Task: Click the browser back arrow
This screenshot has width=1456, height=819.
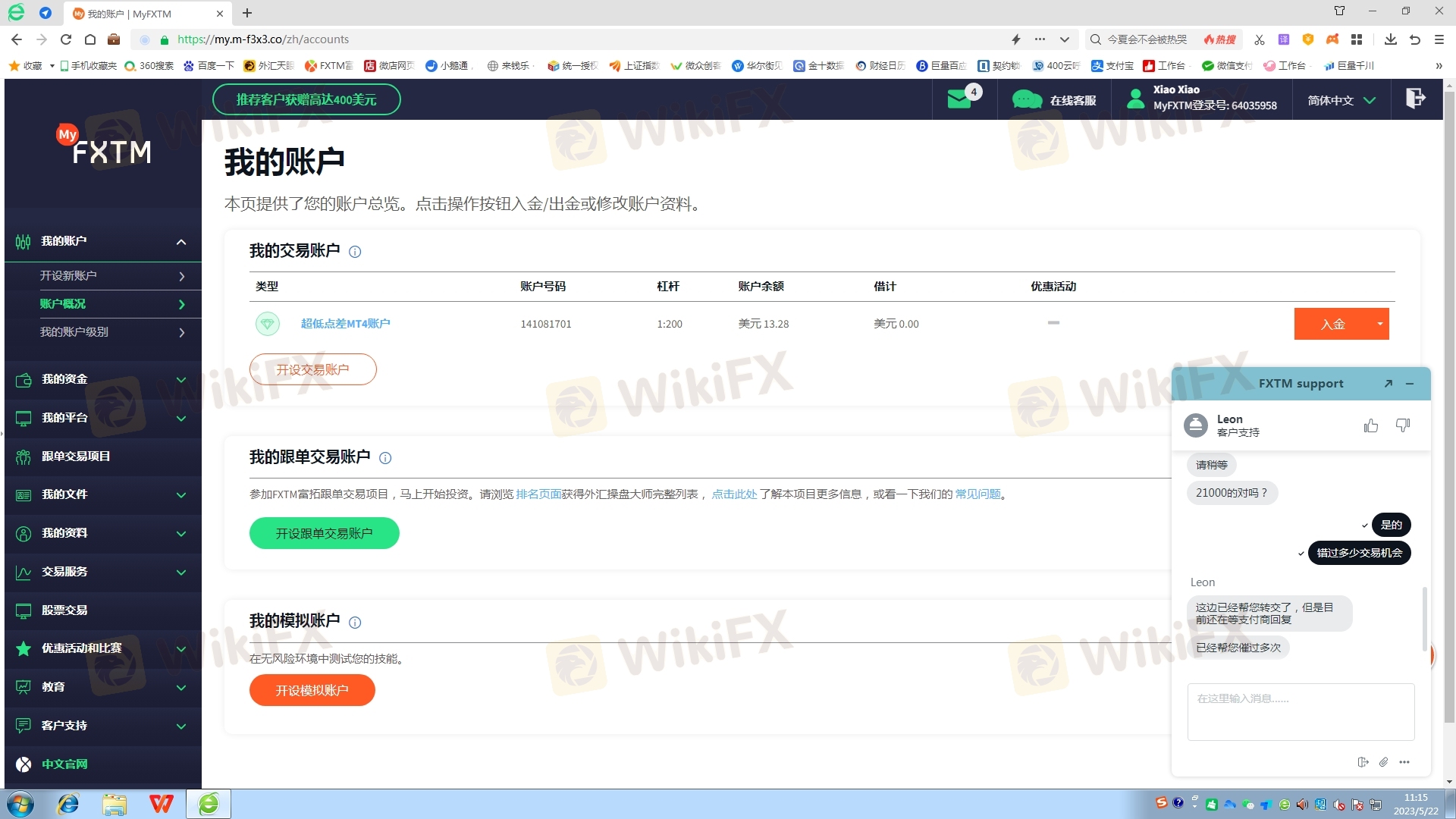Action: tap(17, 39)
